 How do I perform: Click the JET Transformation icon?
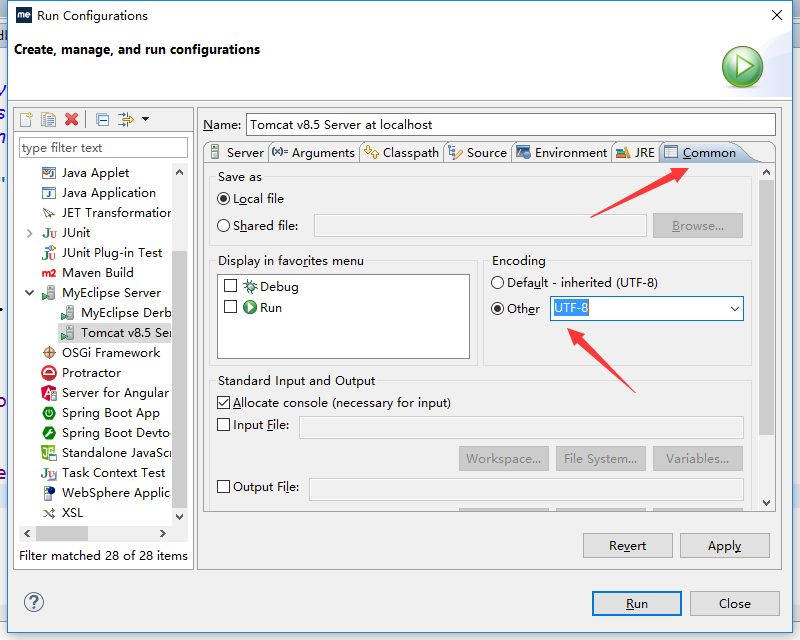[x=49, y=213]
